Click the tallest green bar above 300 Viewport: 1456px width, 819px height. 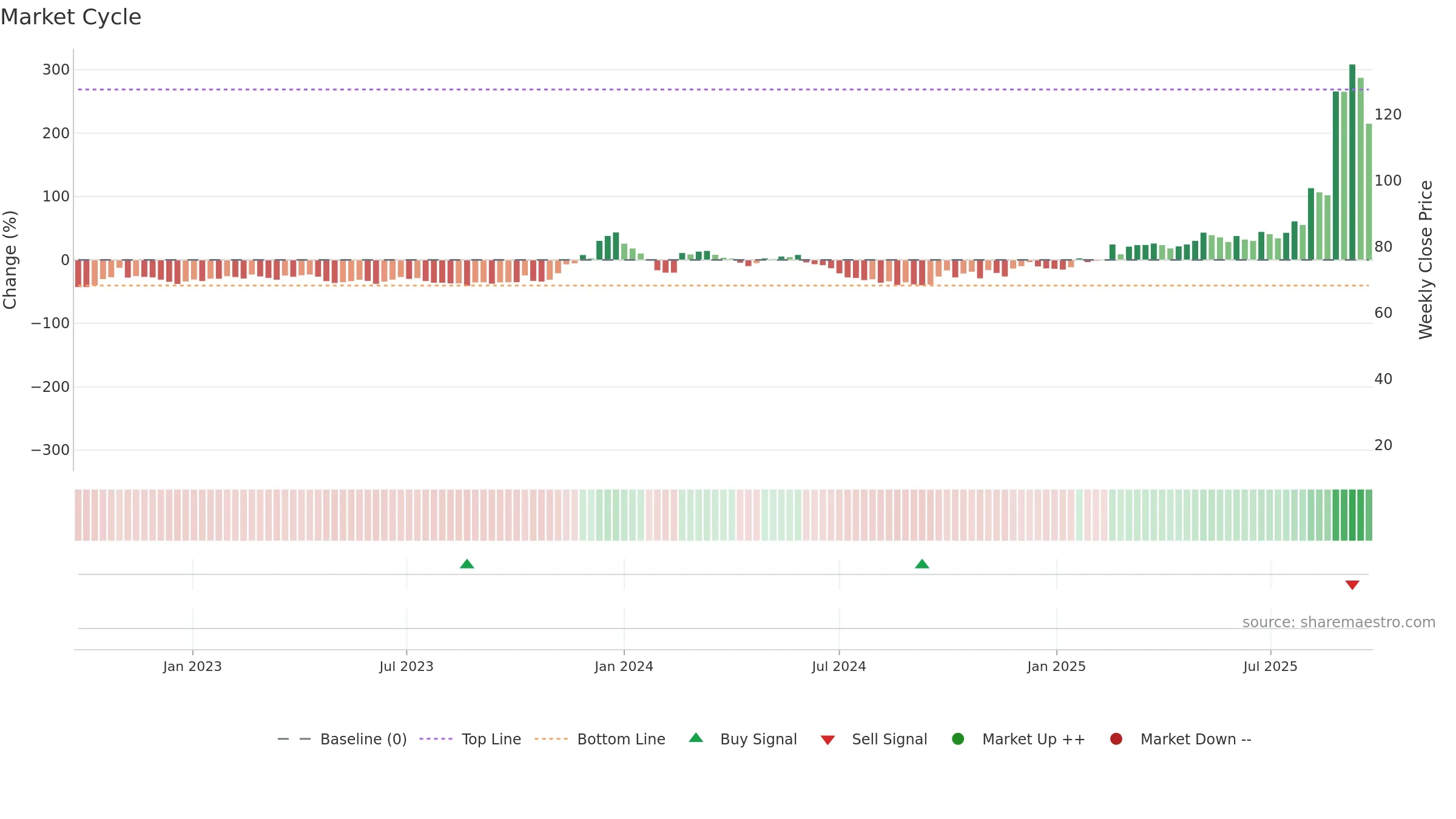coord(1352,162)
